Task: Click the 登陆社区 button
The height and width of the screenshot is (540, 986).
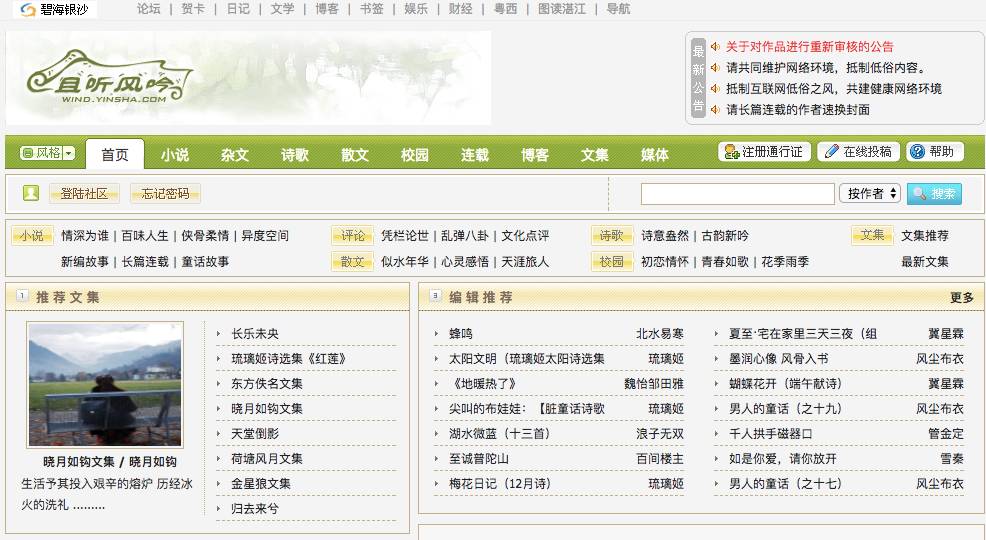Action: (84, 194)
